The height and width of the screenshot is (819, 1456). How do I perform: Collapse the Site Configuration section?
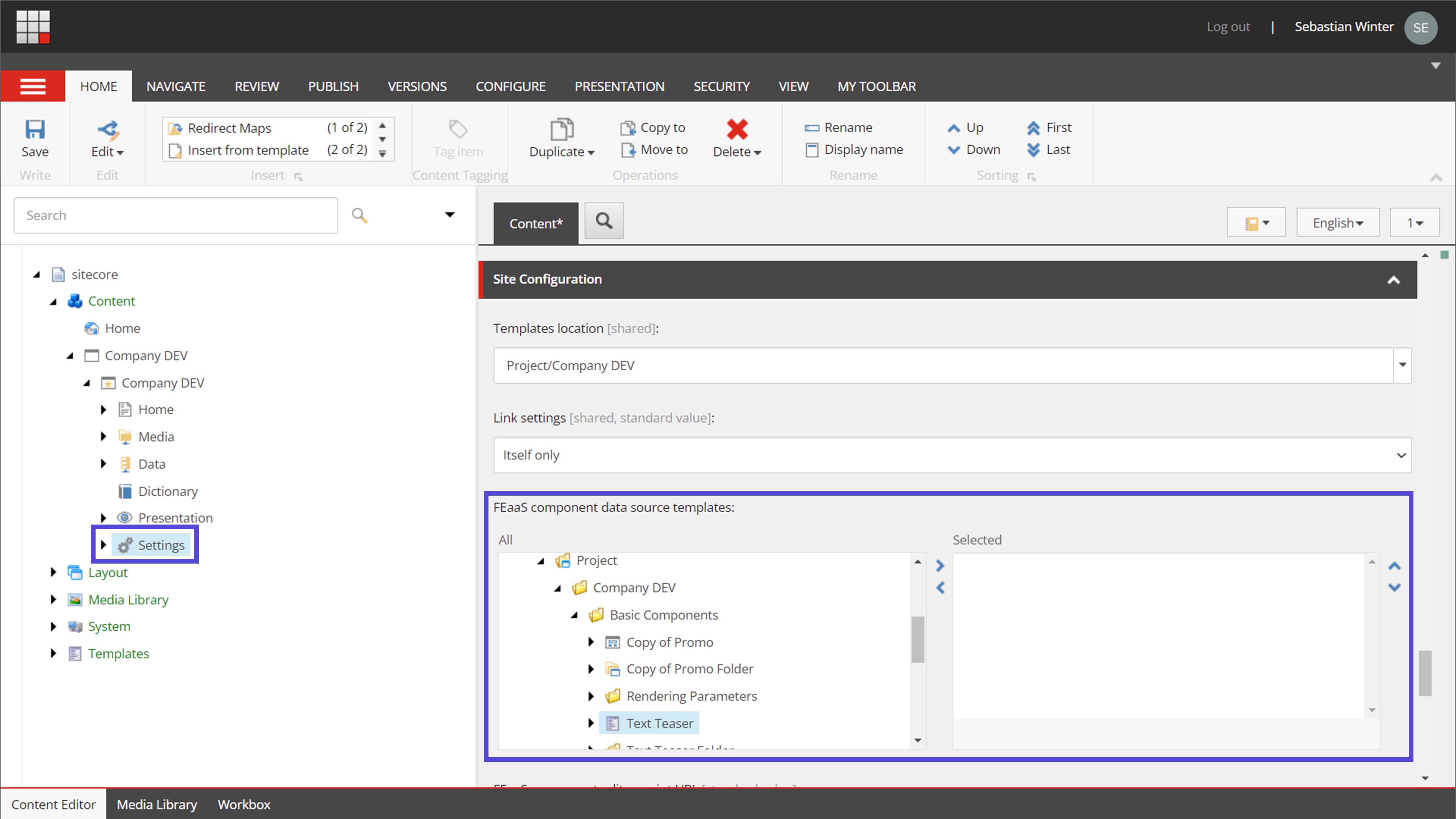coord(1394,279)
